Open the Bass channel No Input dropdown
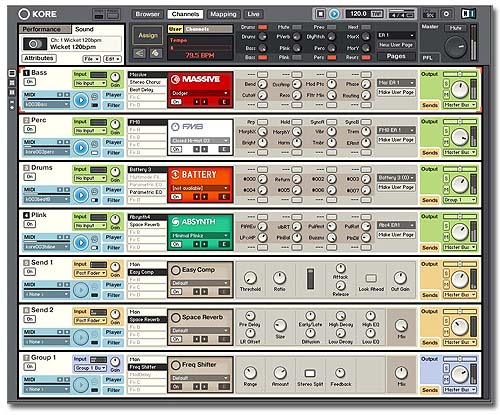Viewport: 500px width, 415px height. coord(90,83)
